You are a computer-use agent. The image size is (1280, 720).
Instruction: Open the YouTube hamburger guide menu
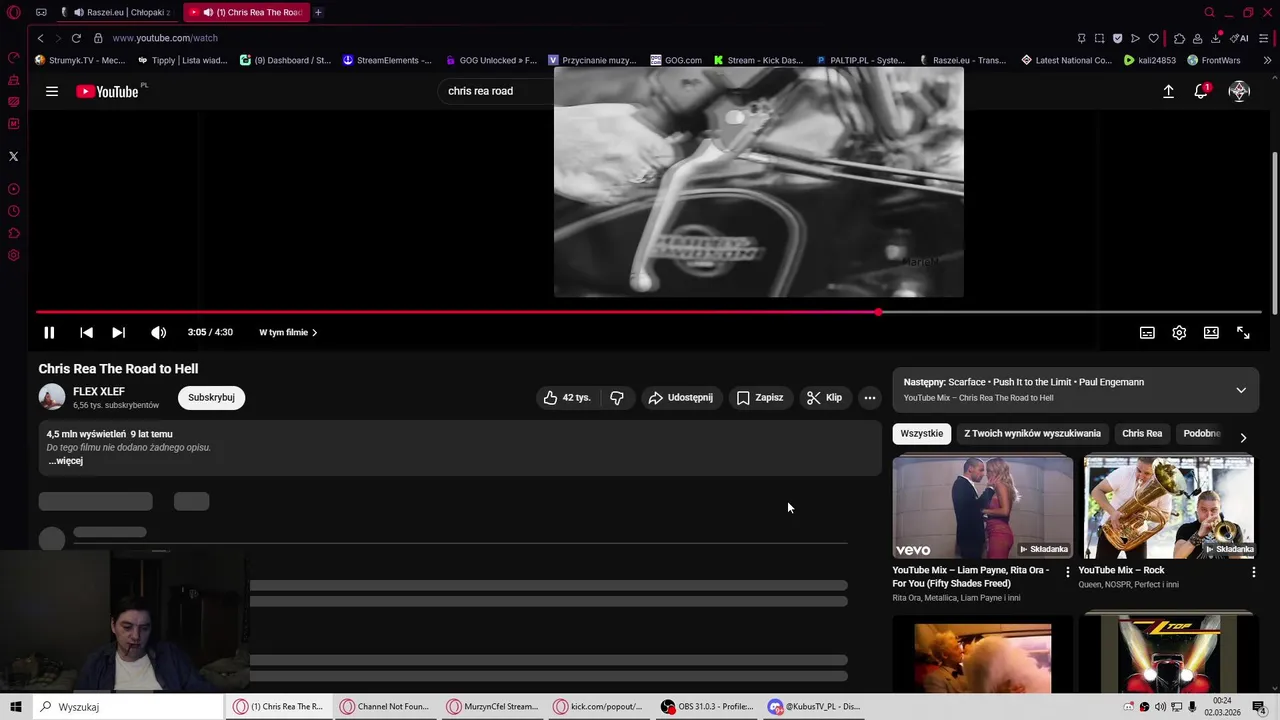(52, 91)
